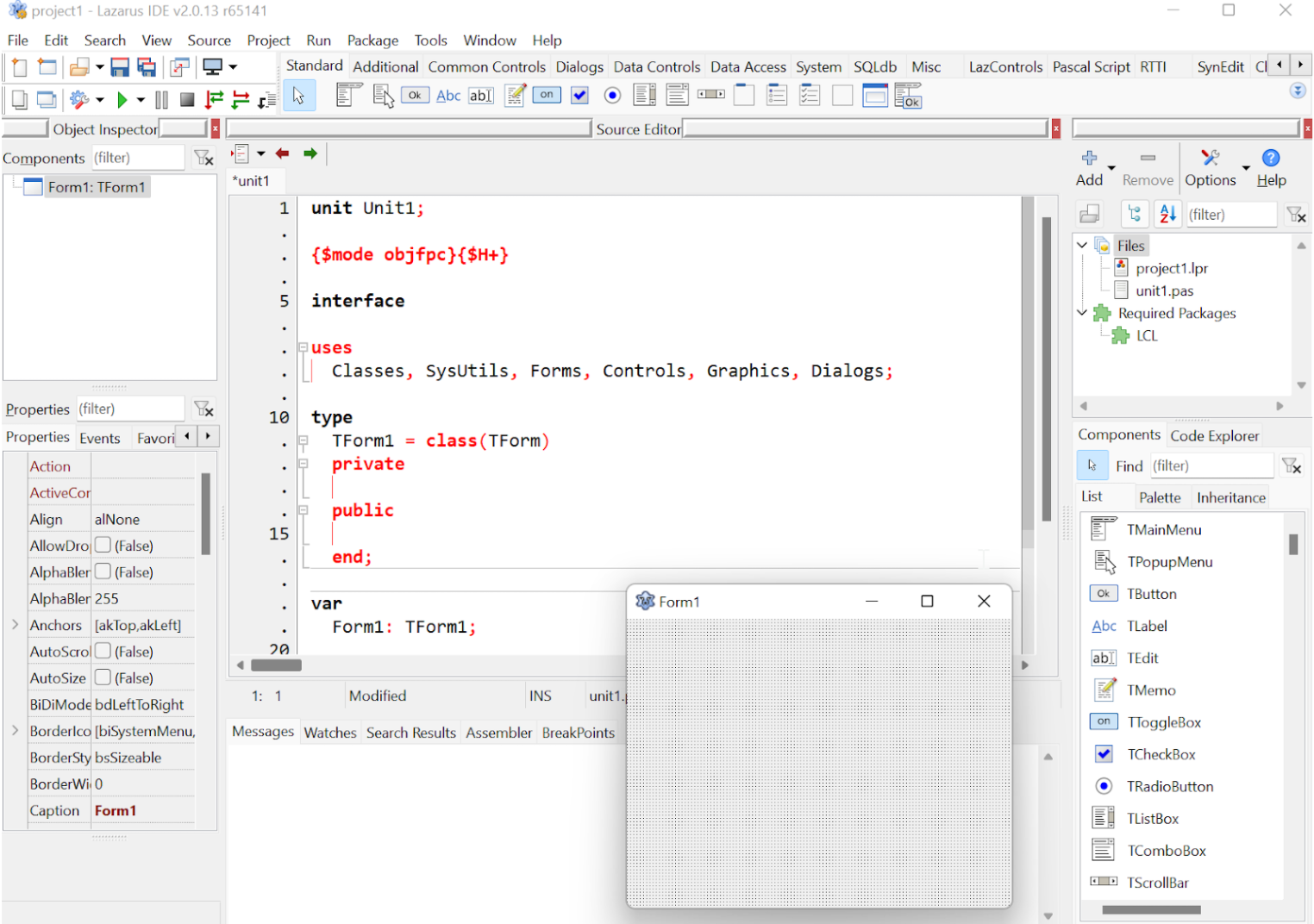Enable the AutoScroll checkbox in Object Inspector
The image size is (1314, 924).
tap(101, 652)
